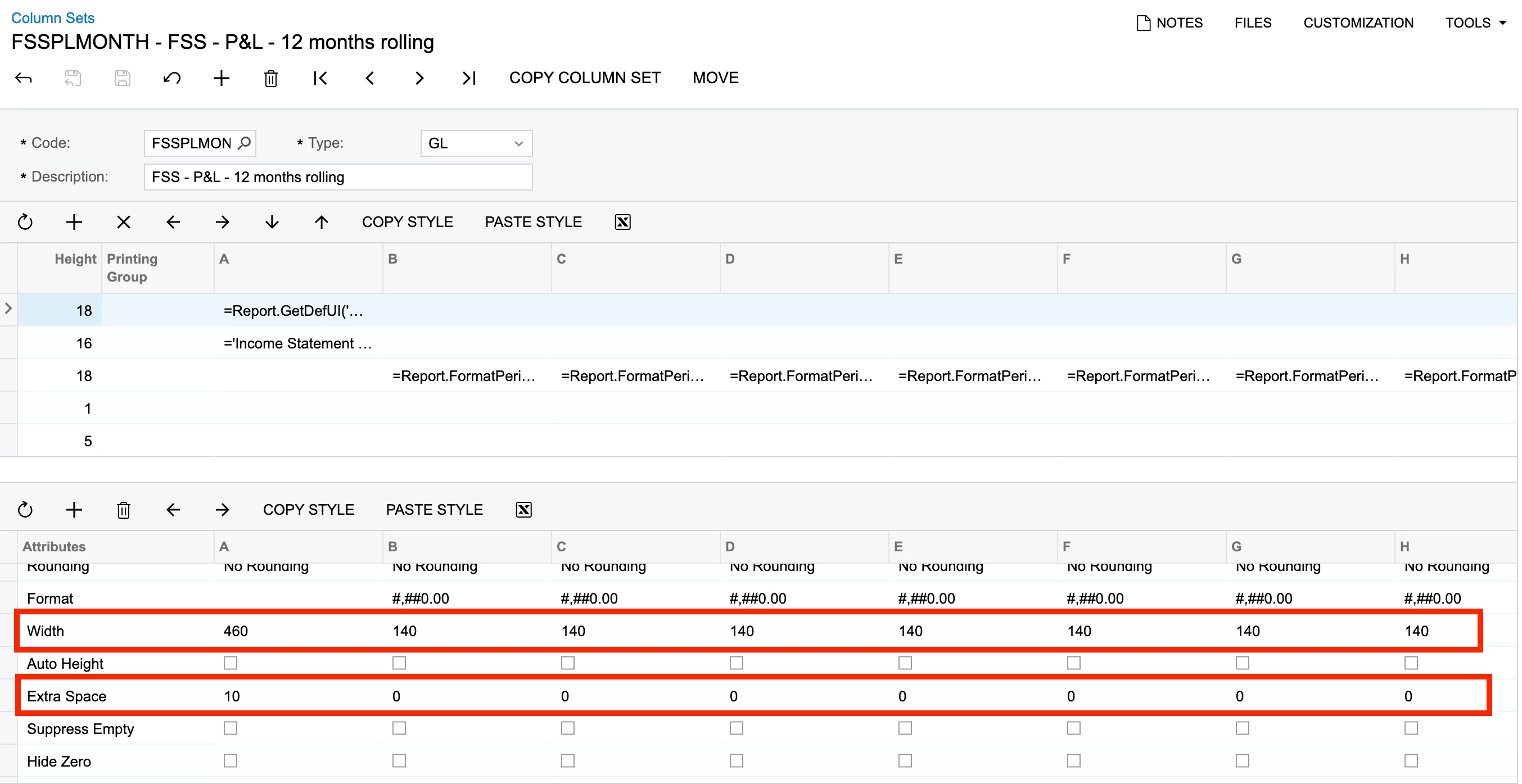Enable Auto Height for column A
1522x784 pixels.
coord(231,664)
